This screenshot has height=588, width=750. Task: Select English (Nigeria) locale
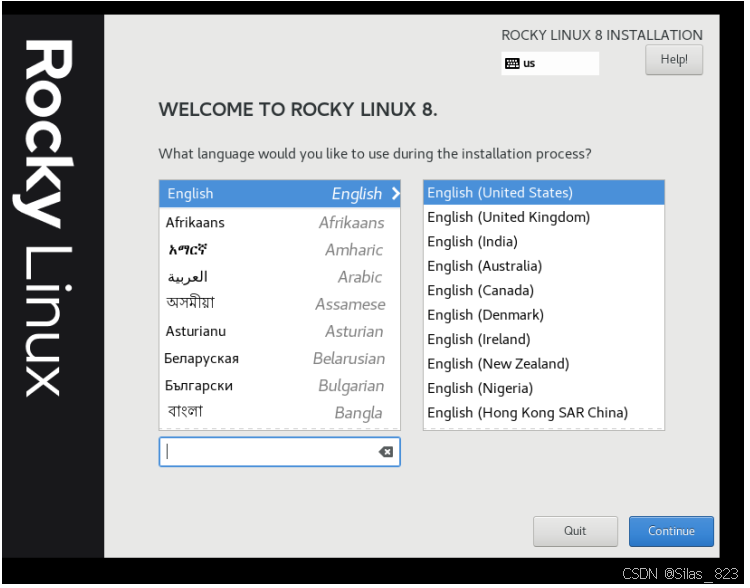[546, 389]
